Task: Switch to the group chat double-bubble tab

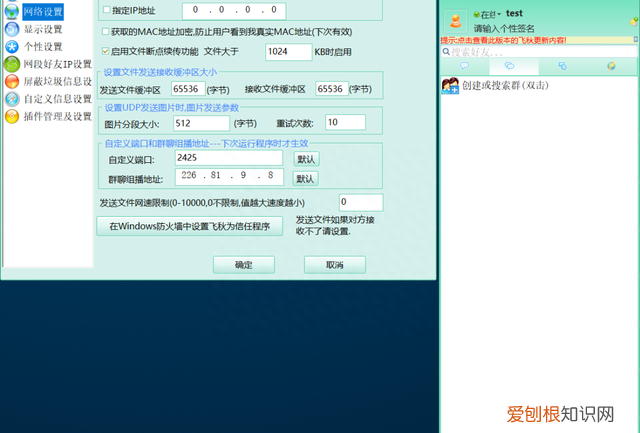Action: pos(509,66)
